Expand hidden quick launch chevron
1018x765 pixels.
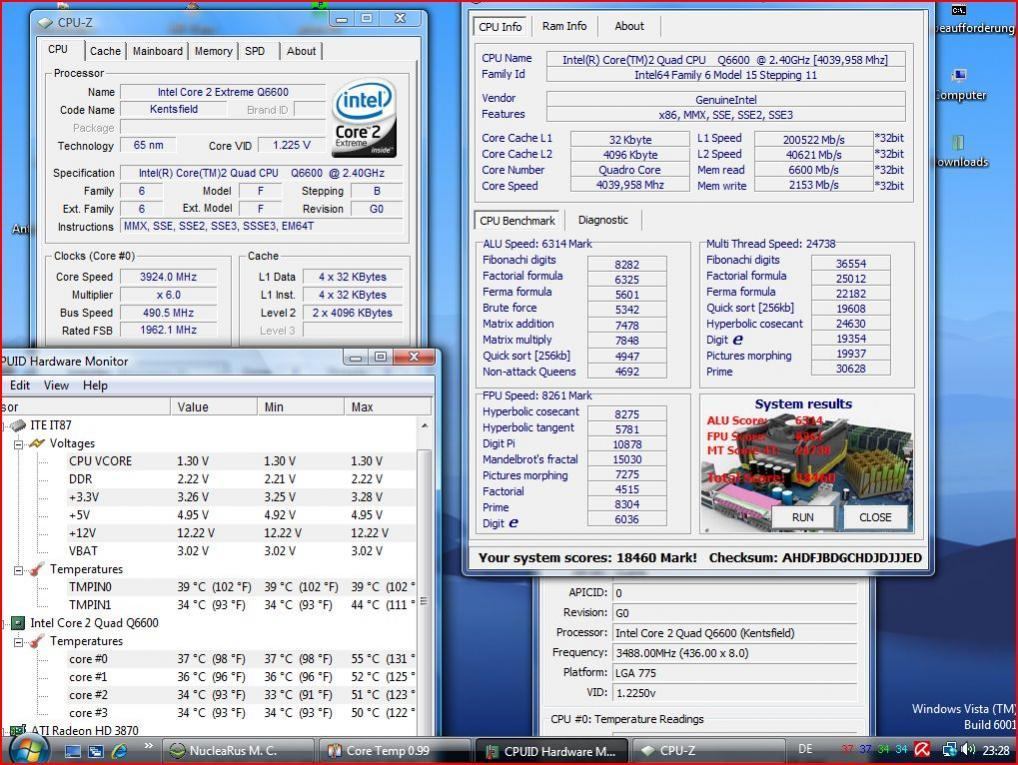coord(149,746)
